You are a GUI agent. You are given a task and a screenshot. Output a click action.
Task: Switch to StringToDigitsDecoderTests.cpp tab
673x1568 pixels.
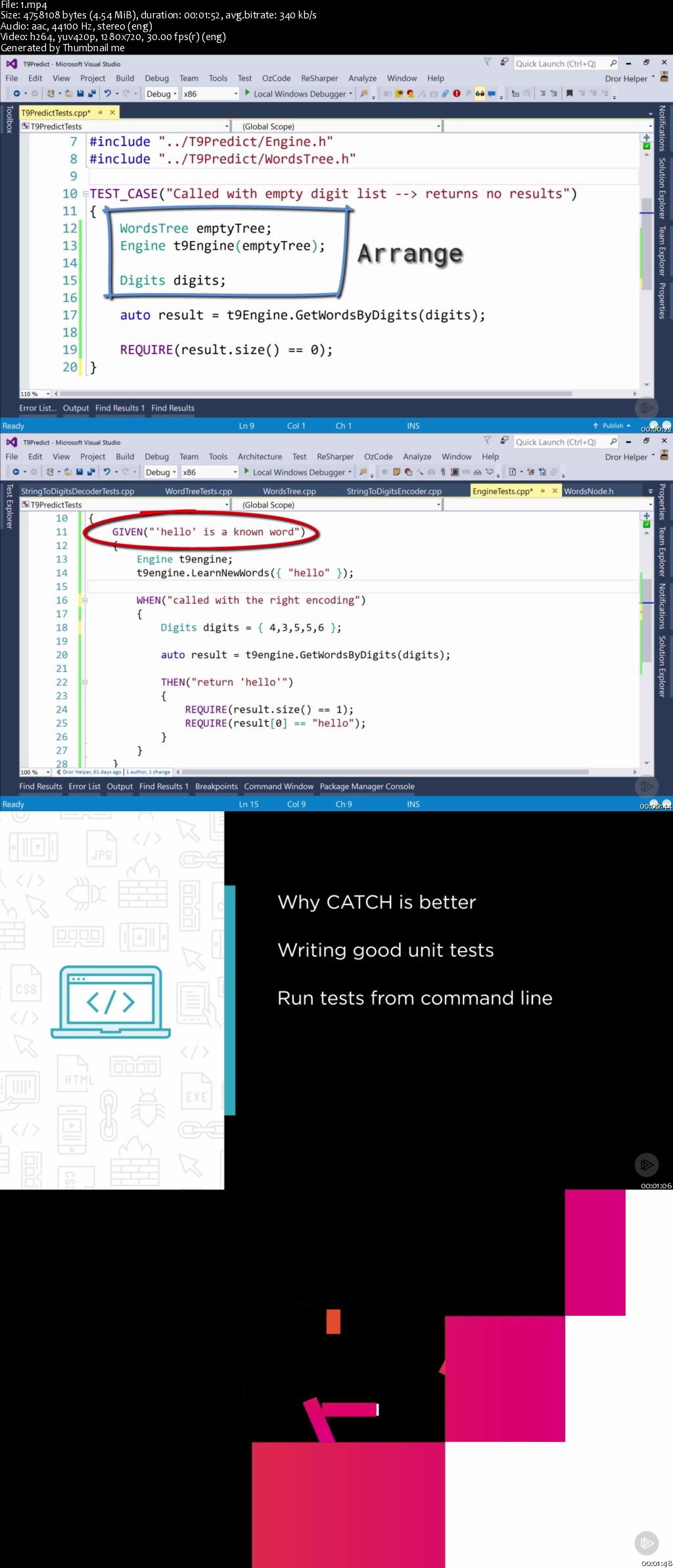[78, 491]
